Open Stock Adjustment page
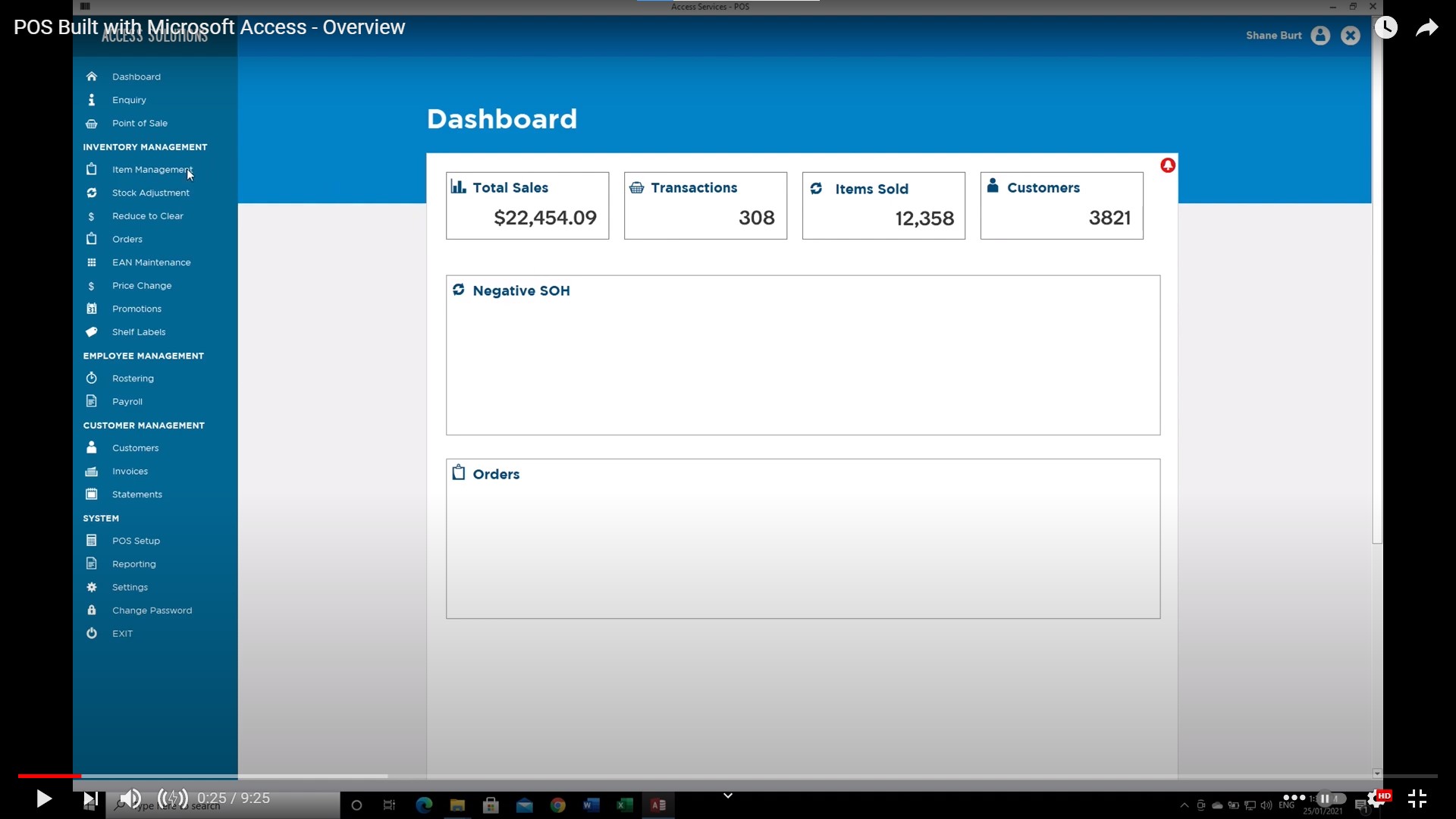 (150, 193)
